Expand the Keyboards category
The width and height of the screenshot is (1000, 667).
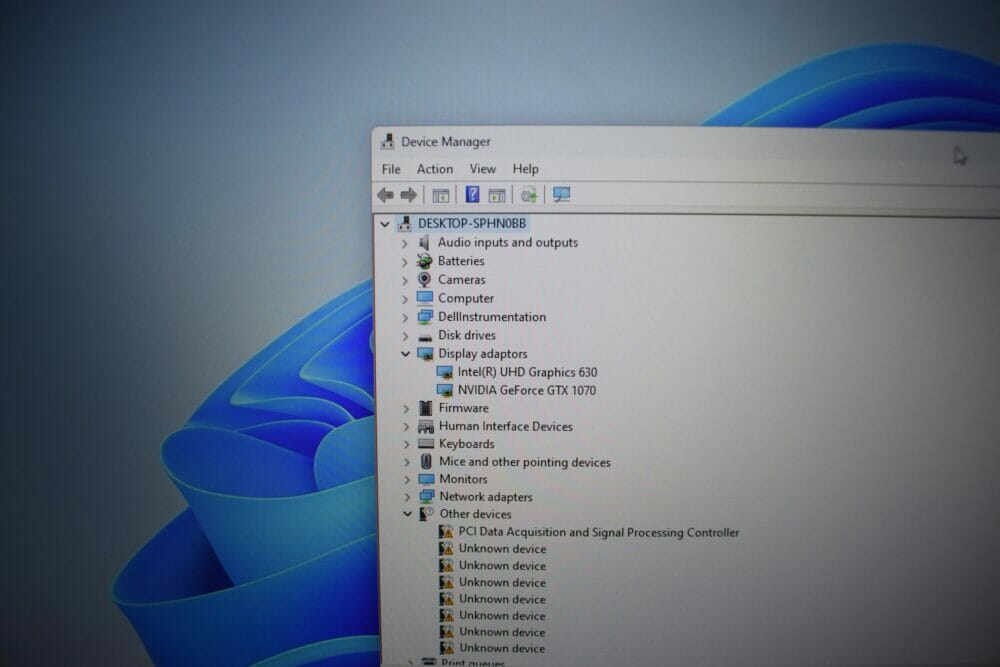406,444
